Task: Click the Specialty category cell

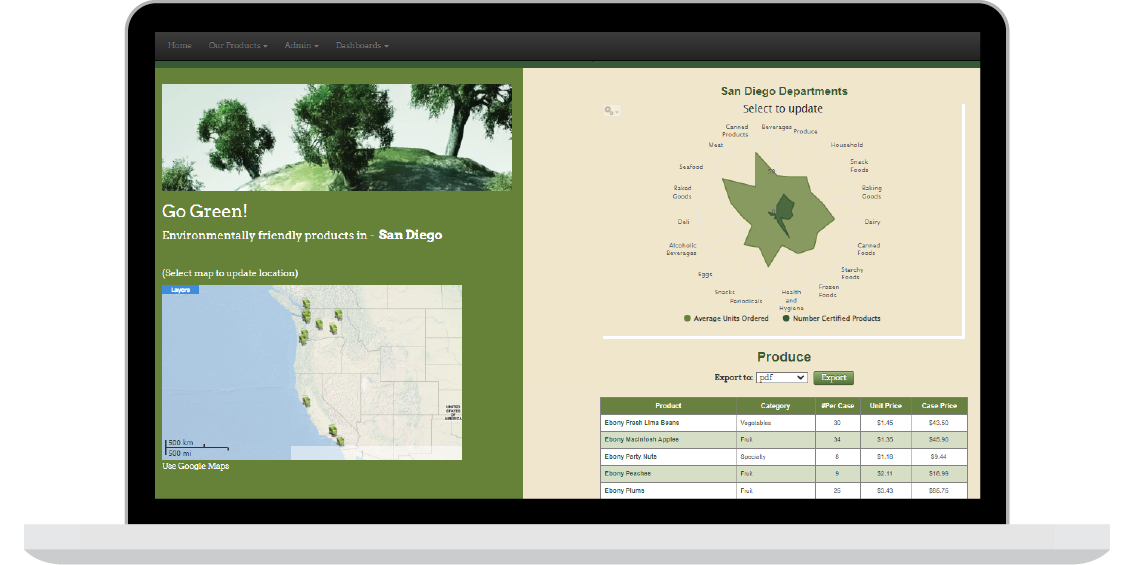Action: 775,457
